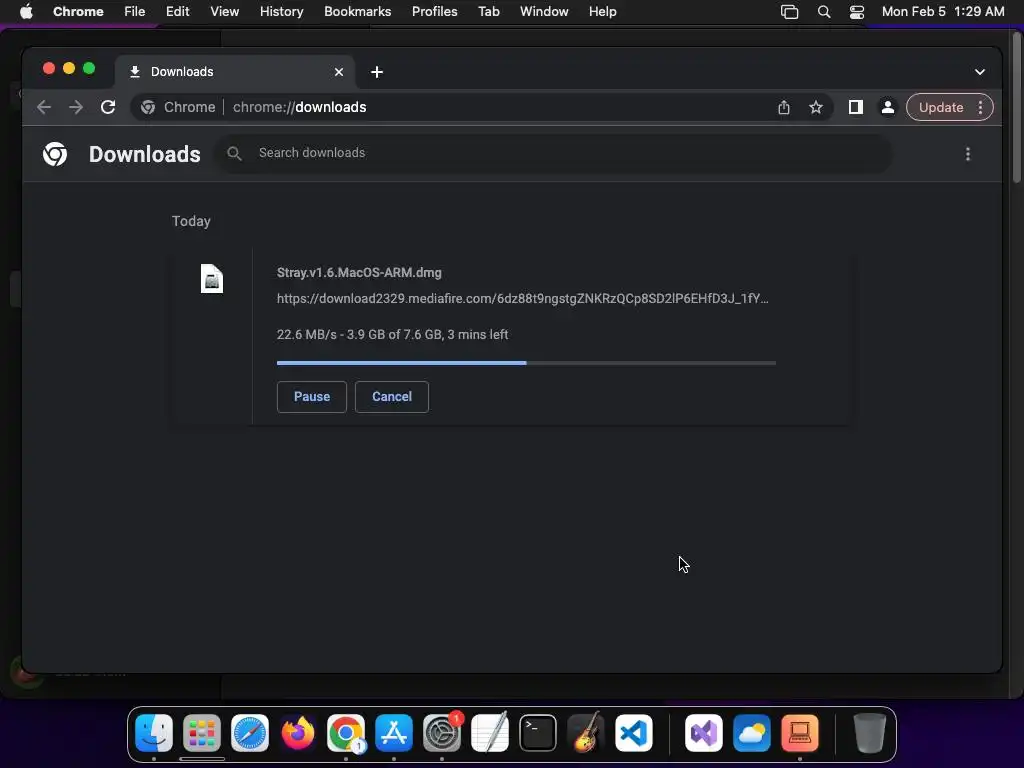The width and height of the screenshot is (1024, 768).
Task: Click the browser forward arrow
Action: click(x=76, y=107)
